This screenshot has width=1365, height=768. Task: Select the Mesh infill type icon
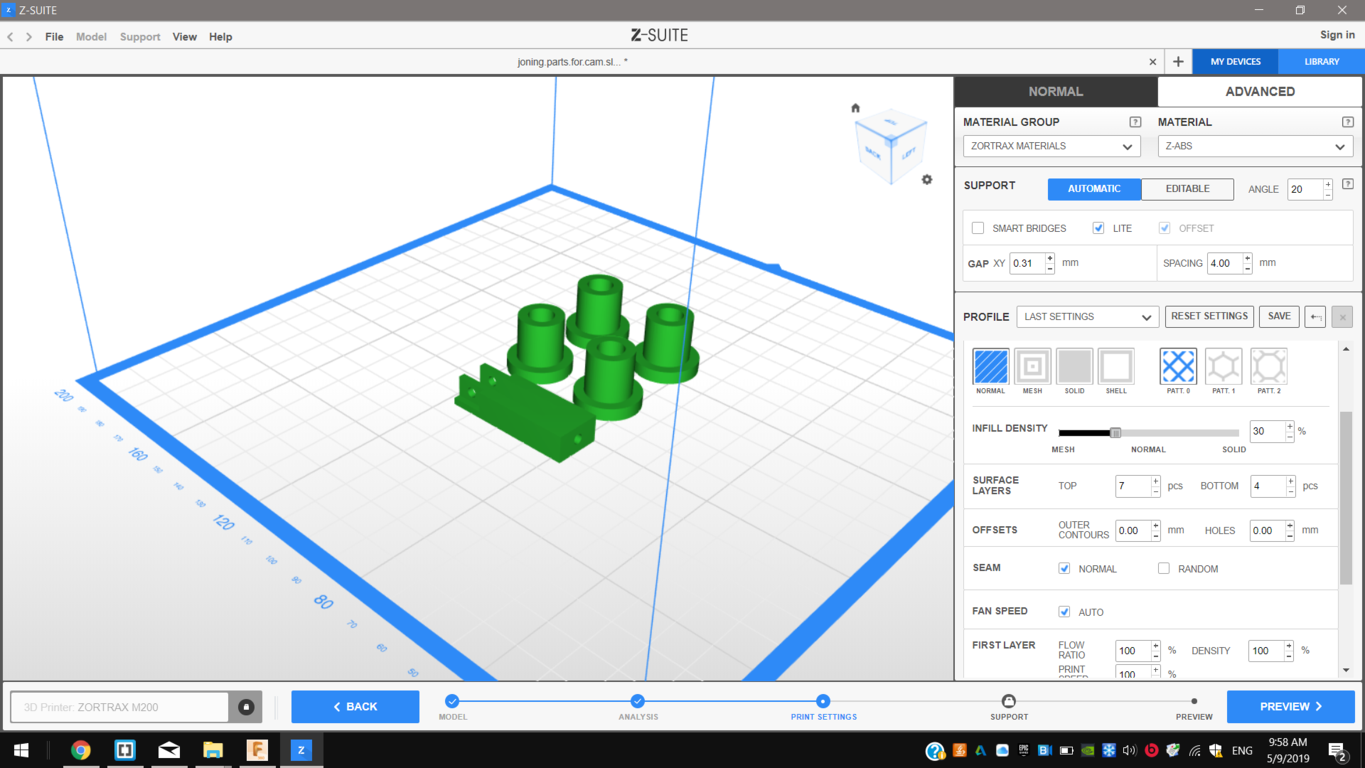(x=1032, y=366)
